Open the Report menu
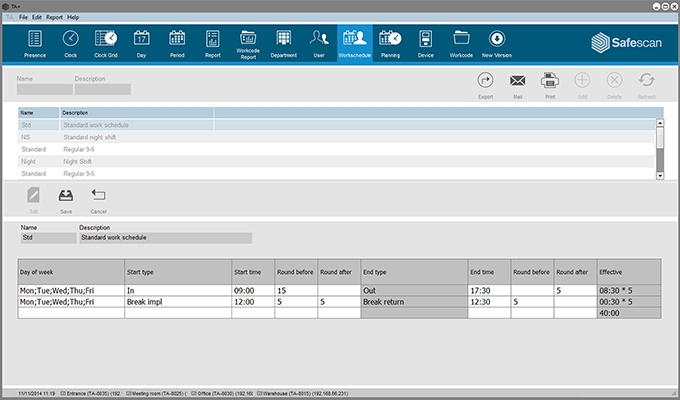 54,18
